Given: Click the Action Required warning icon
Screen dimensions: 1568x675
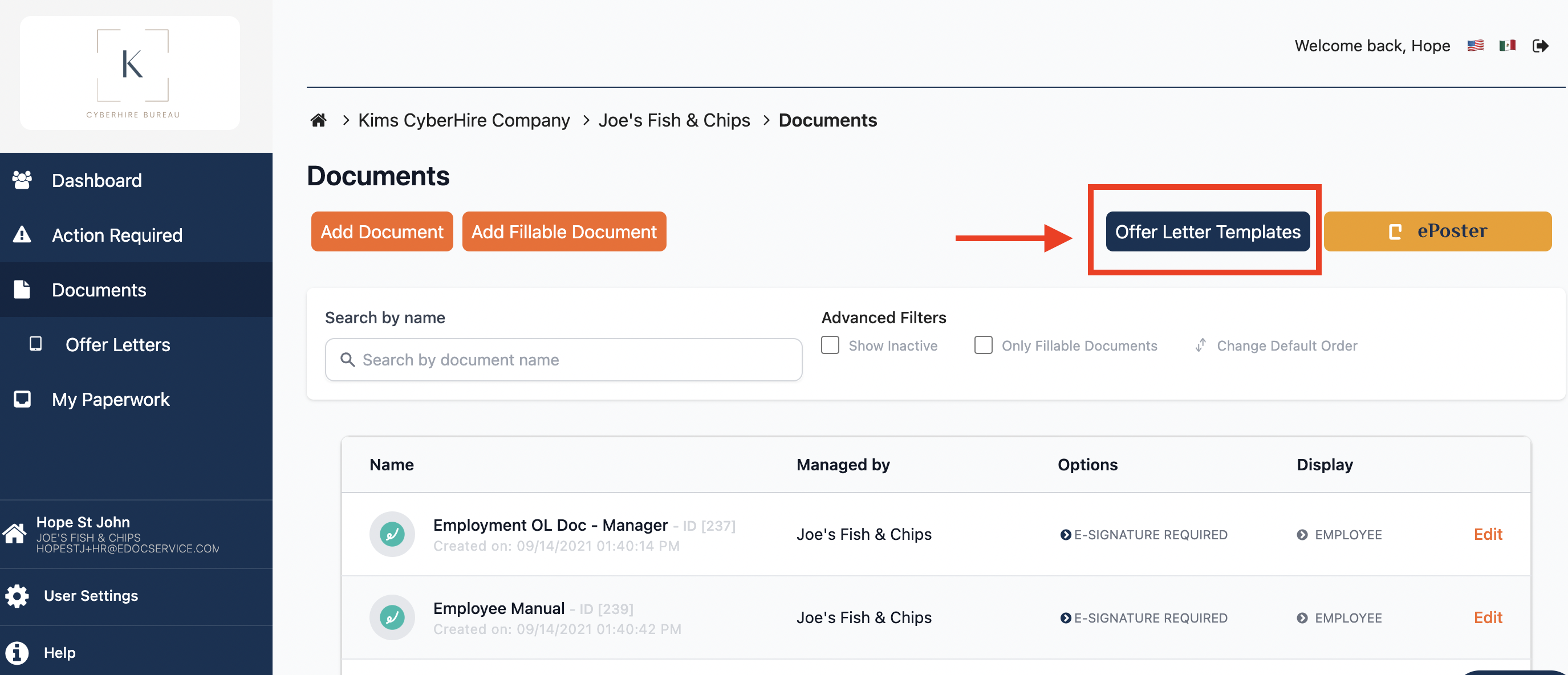Looking at the screenshot, I should point(22,234).
